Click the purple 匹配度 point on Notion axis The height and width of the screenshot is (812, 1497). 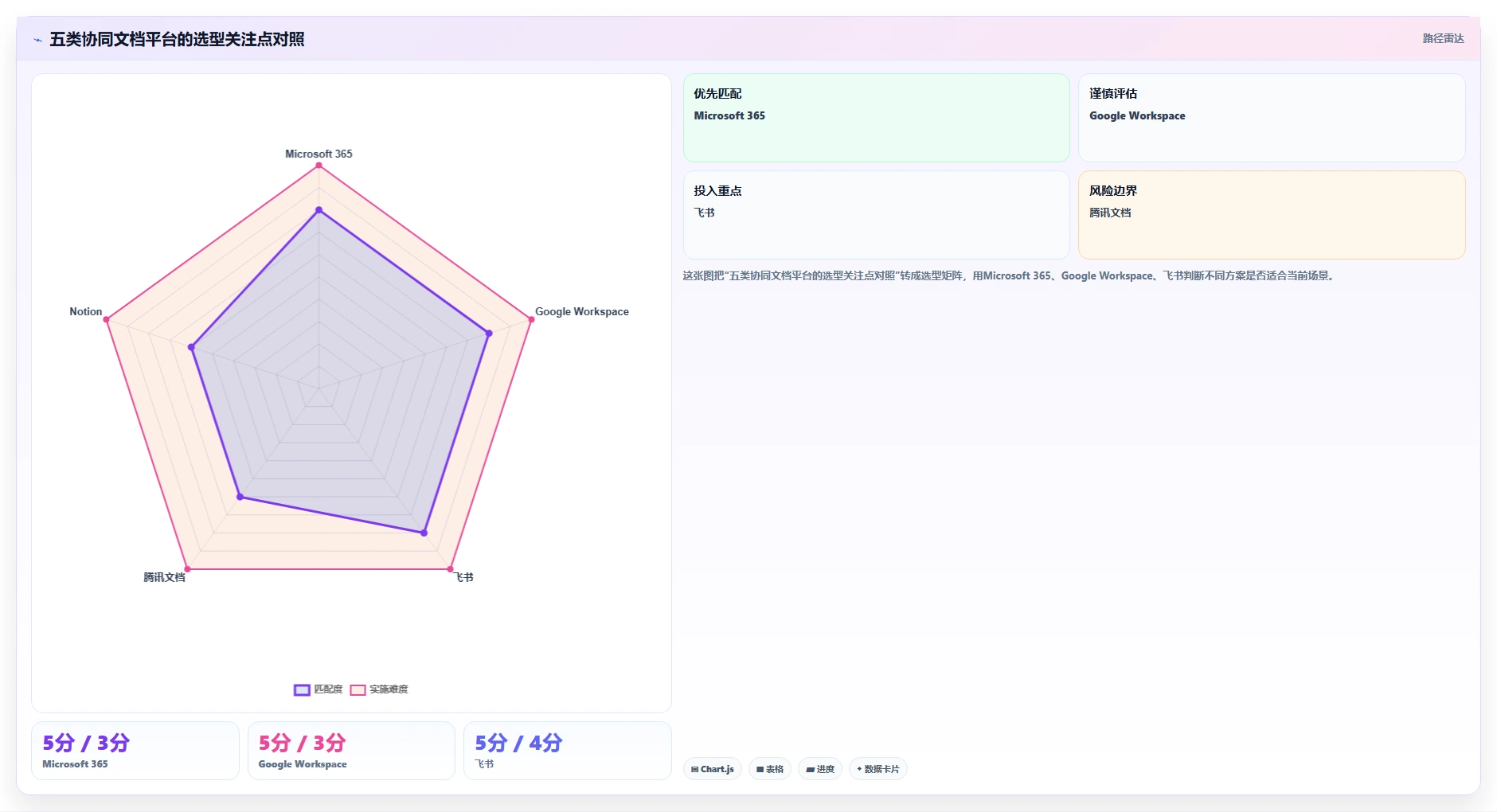[x=191, y=347]
